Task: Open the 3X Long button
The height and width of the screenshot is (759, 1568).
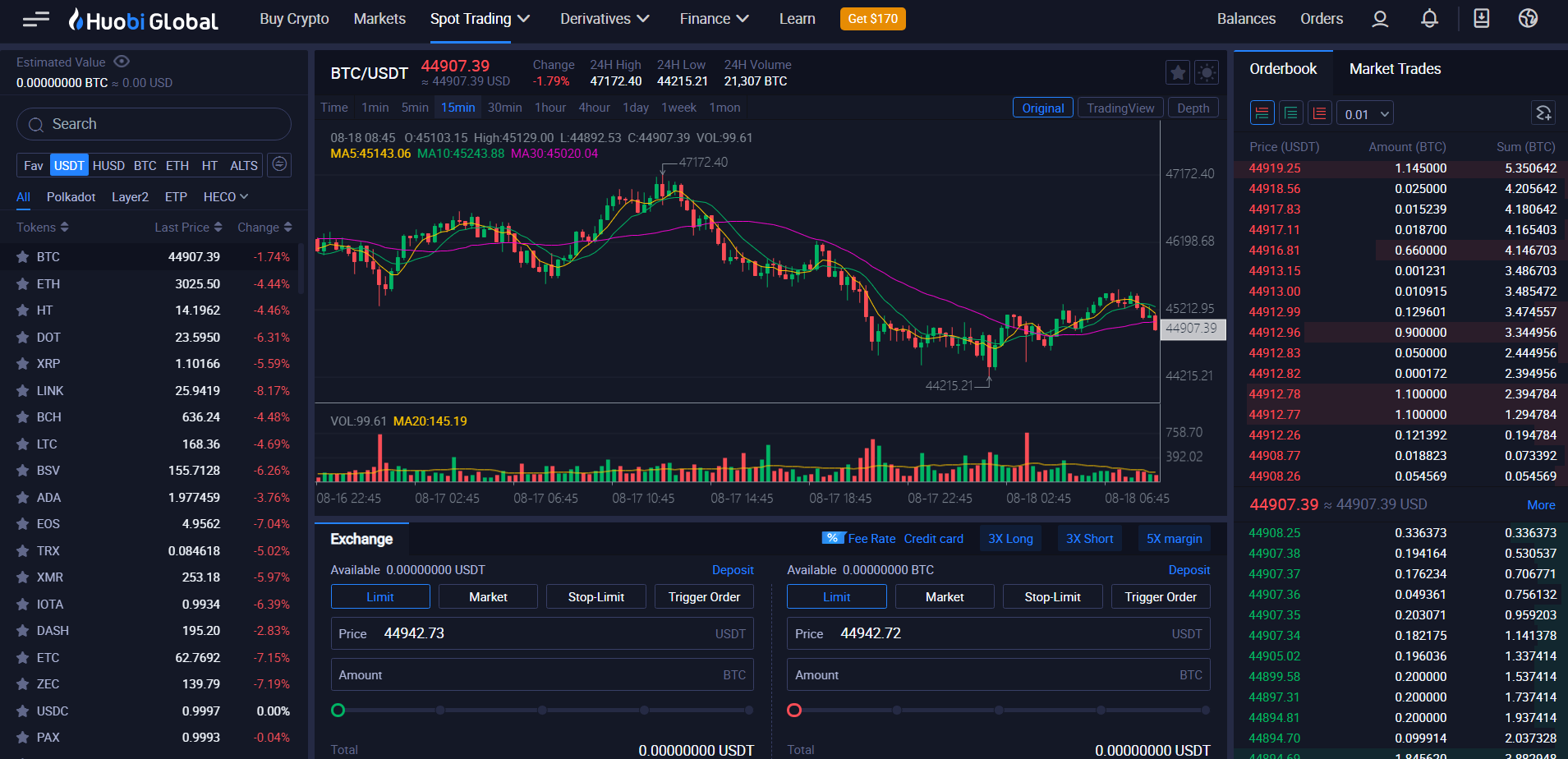Action: click(x=1010, y=538)
